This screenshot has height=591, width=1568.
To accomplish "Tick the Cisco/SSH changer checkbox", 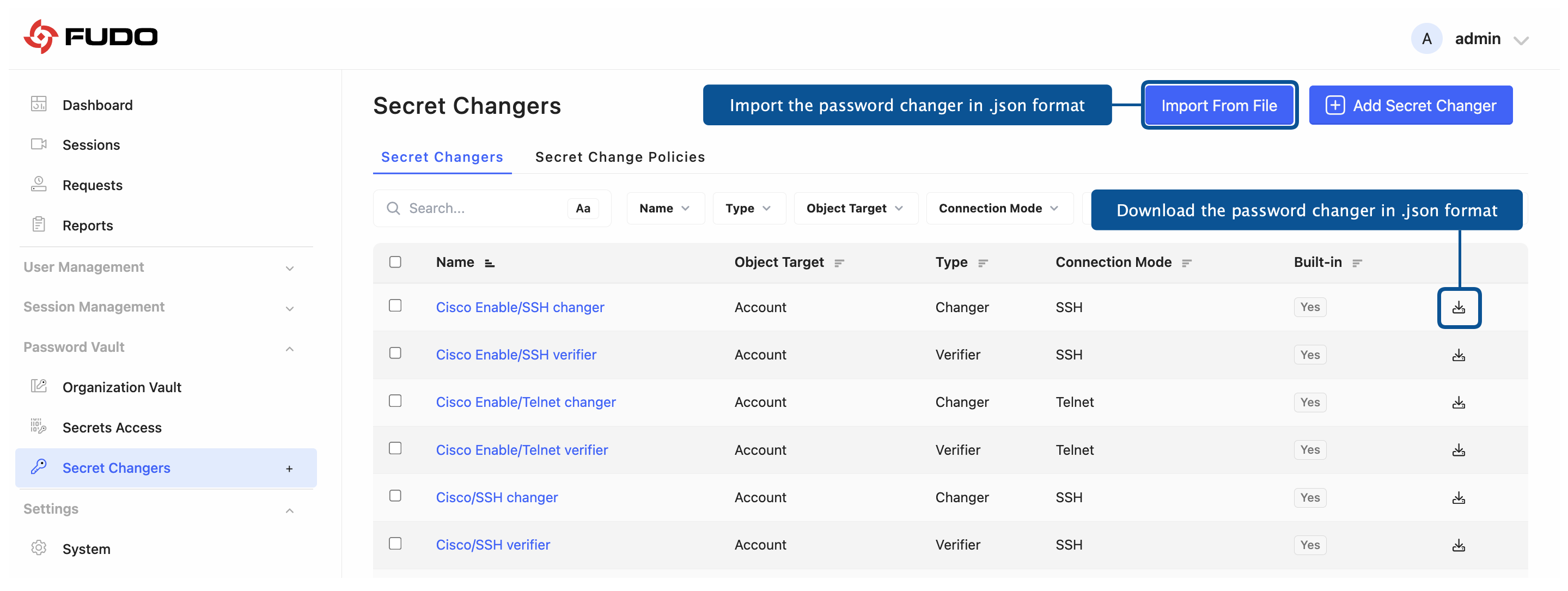I will click(395, 496).
